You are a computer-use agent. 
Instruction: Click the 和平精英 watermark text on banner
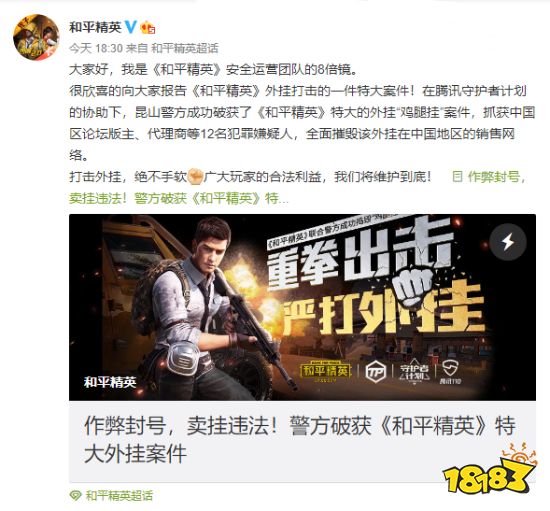[x=110, y=382]
